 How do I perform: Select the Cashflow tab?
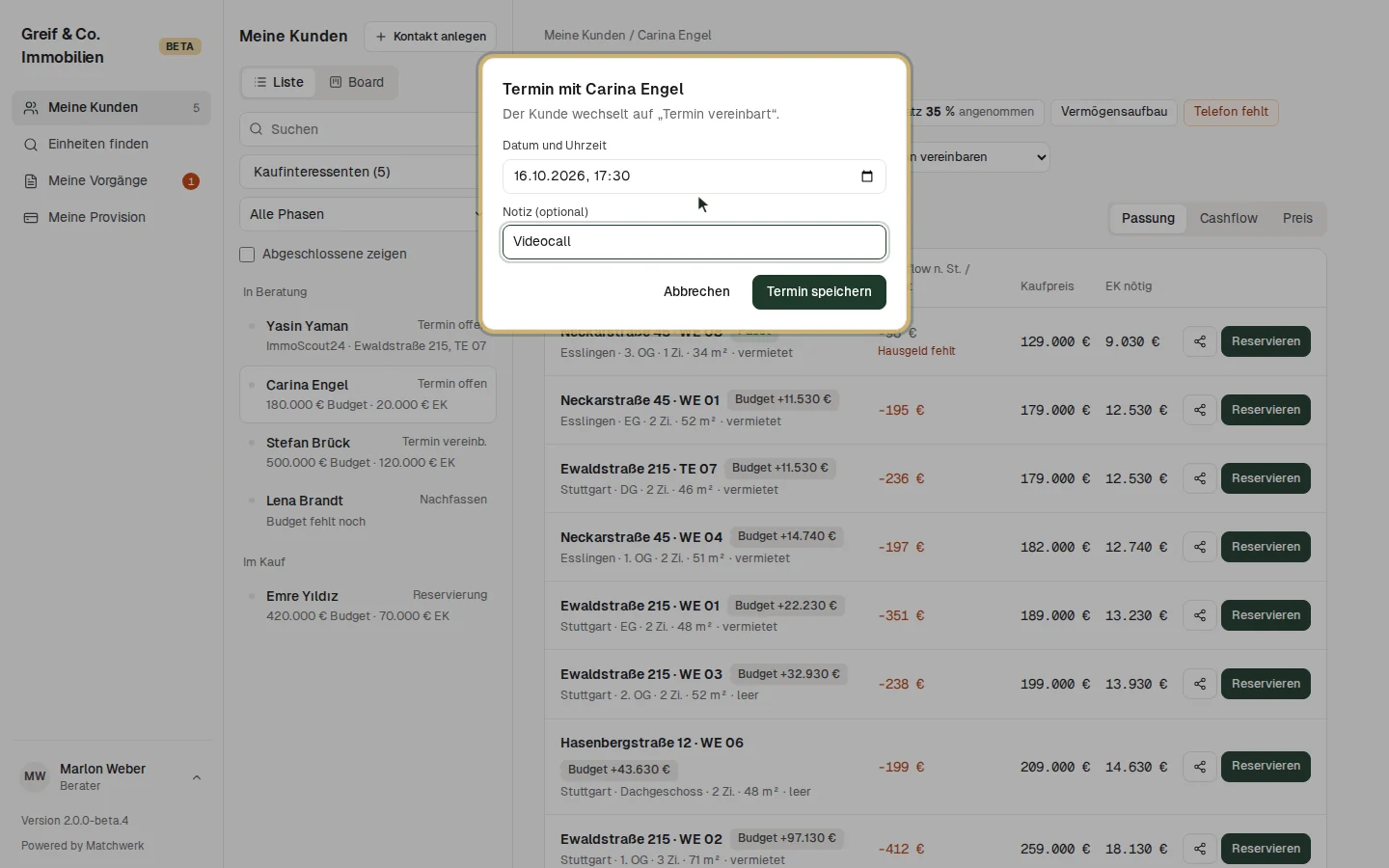[x=1228, y=219]
